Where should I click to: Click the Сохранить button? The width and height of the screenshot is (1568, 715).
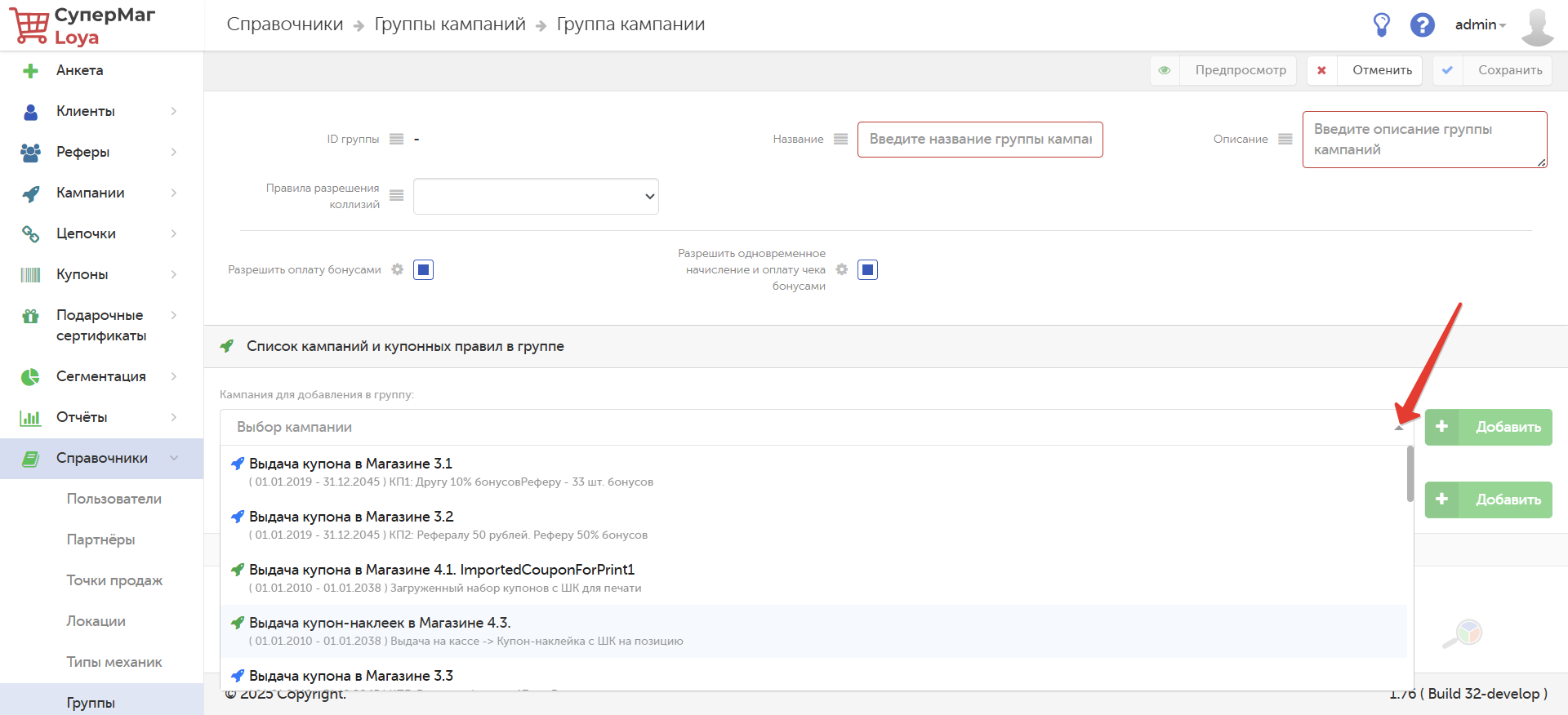pos(1492,70)
